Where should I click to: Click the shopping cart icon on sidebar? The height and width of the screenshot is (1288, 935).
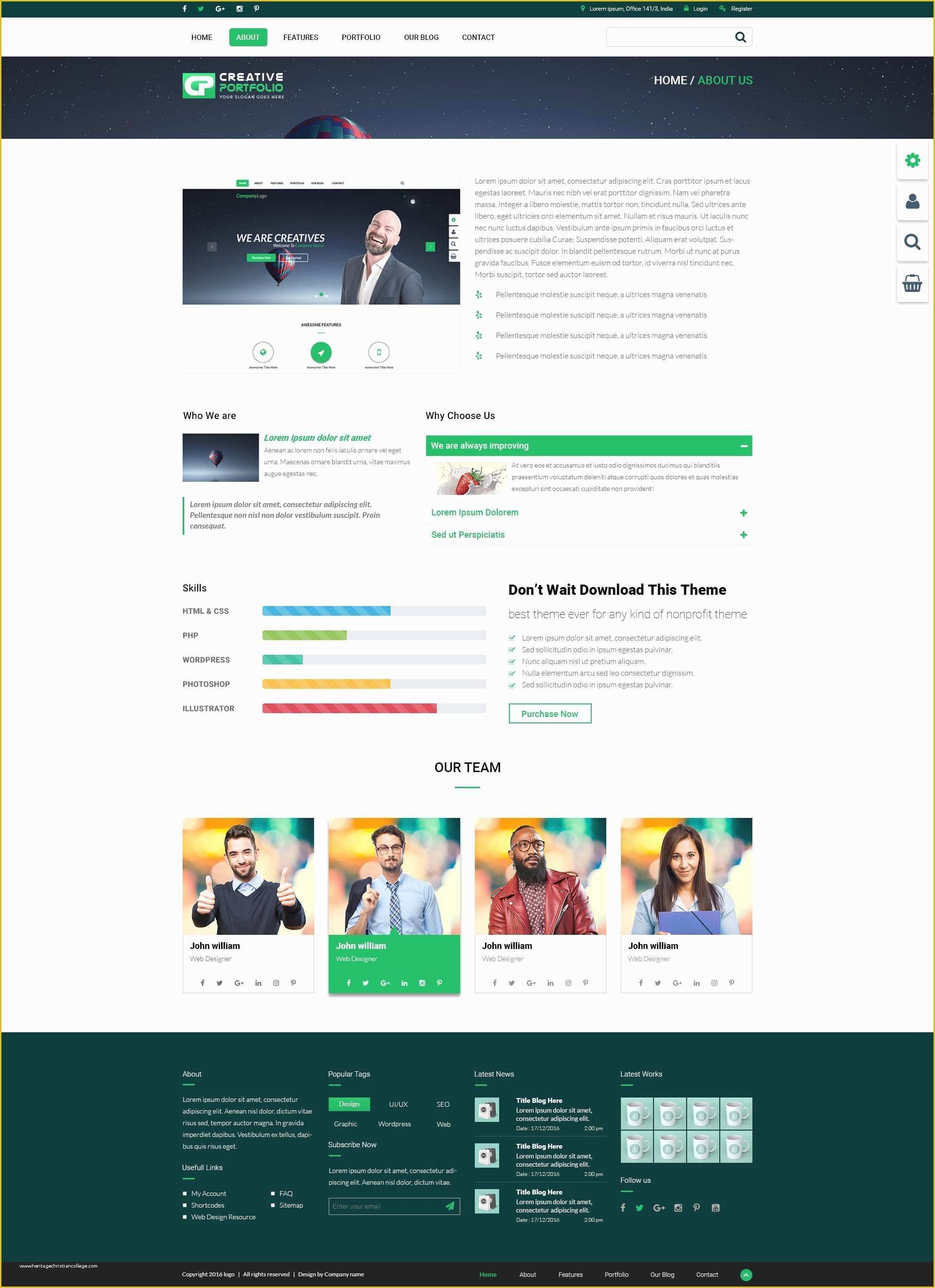pos(911,287)
